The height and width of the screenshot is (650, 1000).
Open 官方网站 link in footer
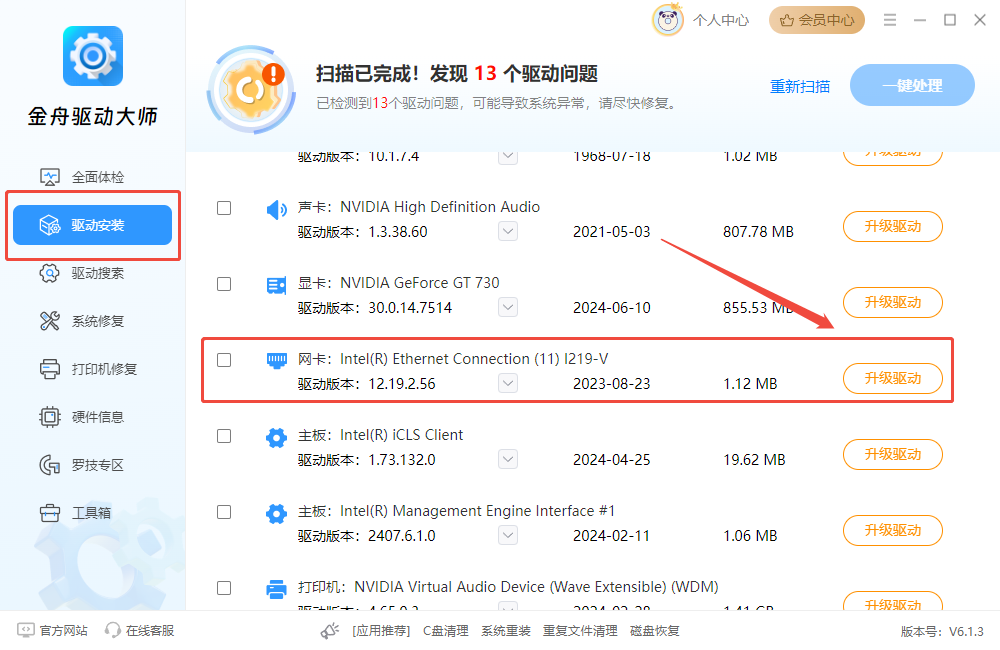point(63,630)
